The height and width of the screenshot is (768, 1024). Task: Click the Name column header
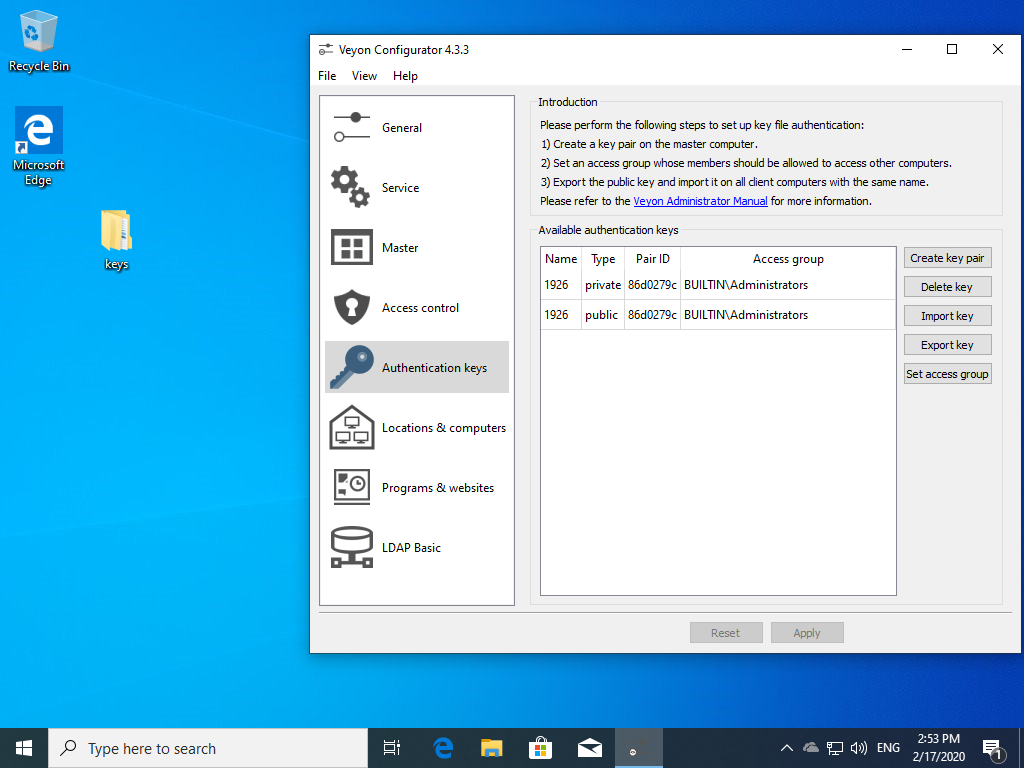[561, 259]
